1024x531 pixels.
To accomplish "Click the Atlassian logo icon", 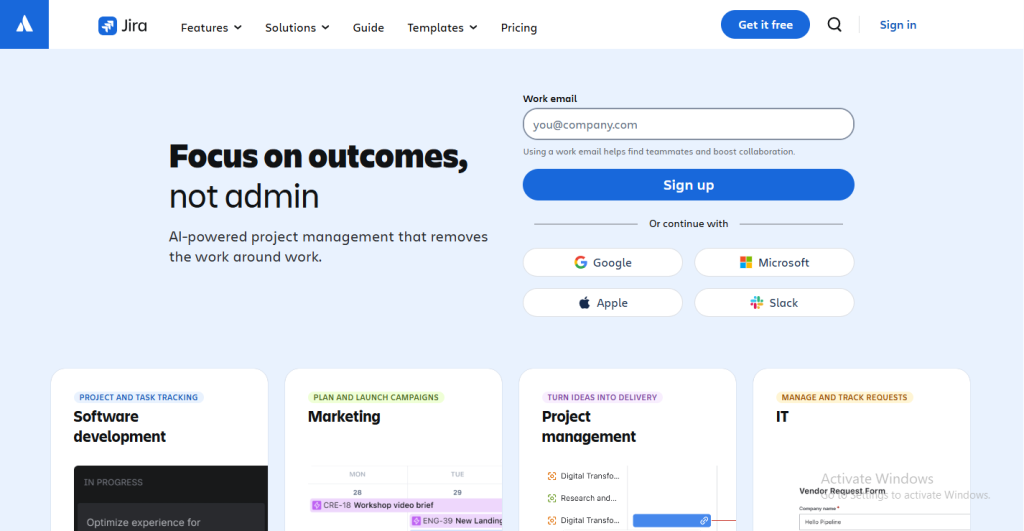I will (24, 24).
